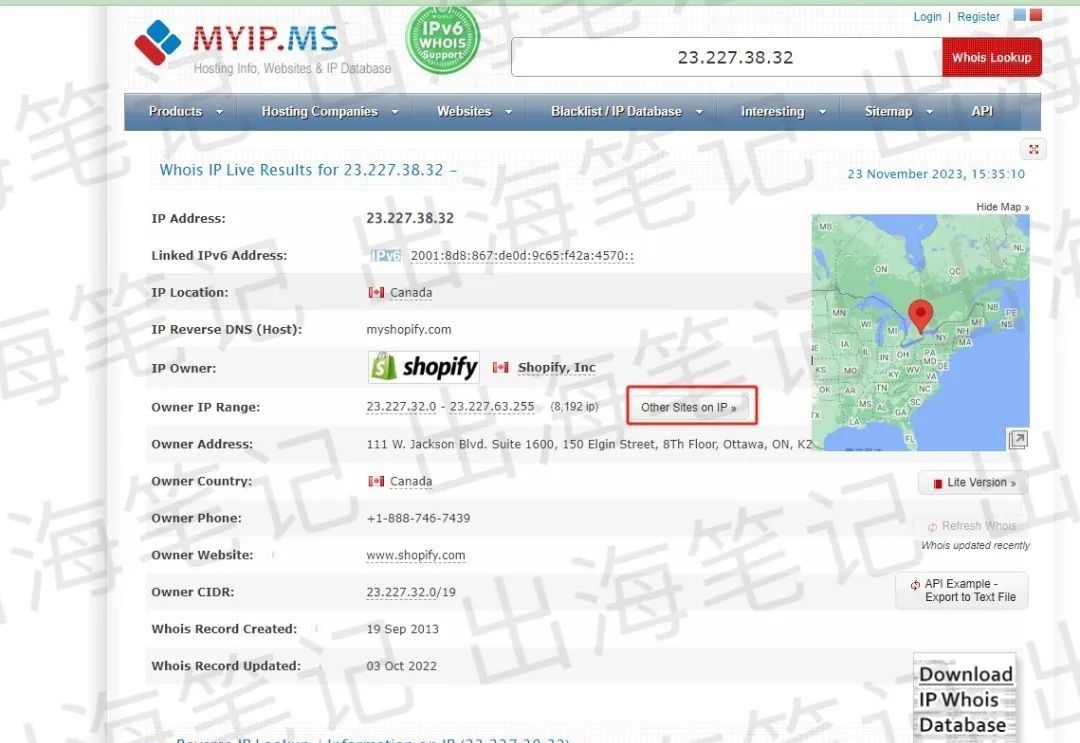Expand the Interesting dropdown arrow
Screen dimensions: 1080x743
tap(822, 112)
